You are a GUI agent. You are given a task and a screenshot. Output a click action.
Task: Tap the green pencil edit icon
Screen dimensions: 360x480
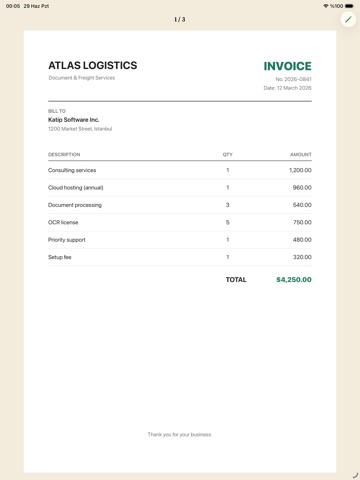348,20
